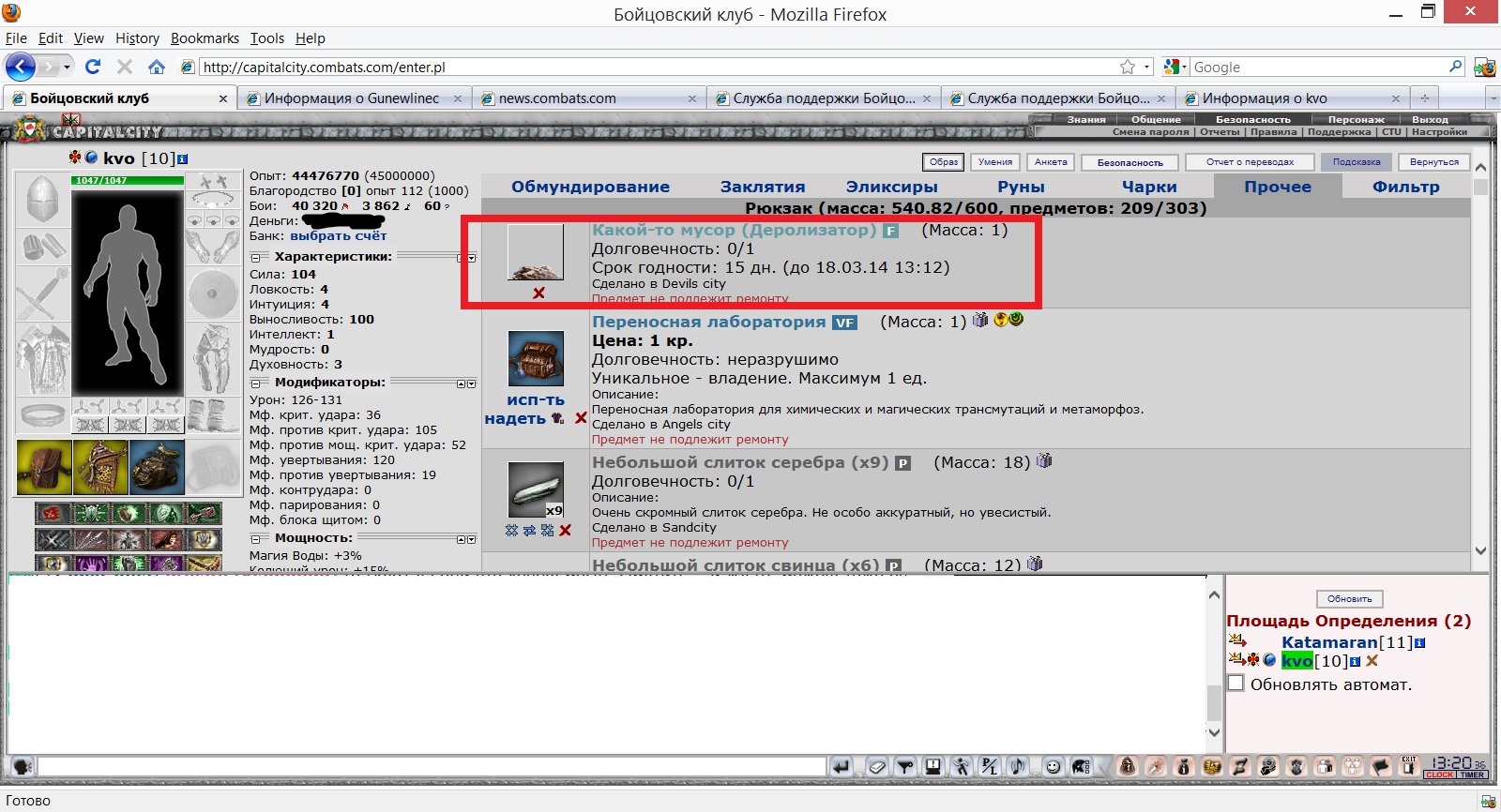
Task: Open the Tools menu
Action: pos(266,38)
